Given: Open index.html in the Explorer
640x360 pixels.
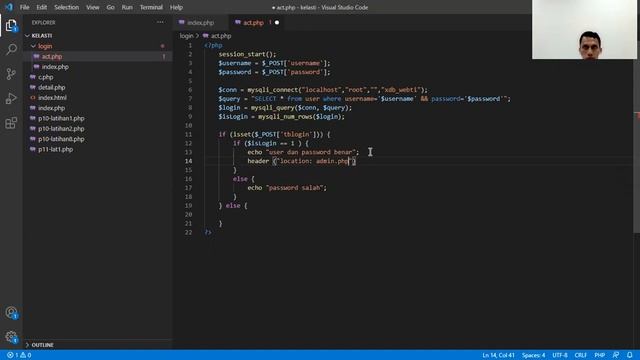Looking at the screenshot, I should 52,98.
